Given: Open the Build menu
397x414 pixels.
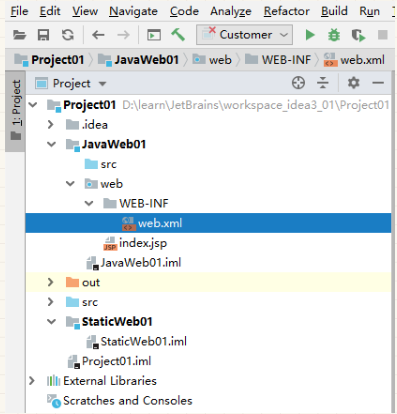Looking at the screenshot, I should [334, 11].
